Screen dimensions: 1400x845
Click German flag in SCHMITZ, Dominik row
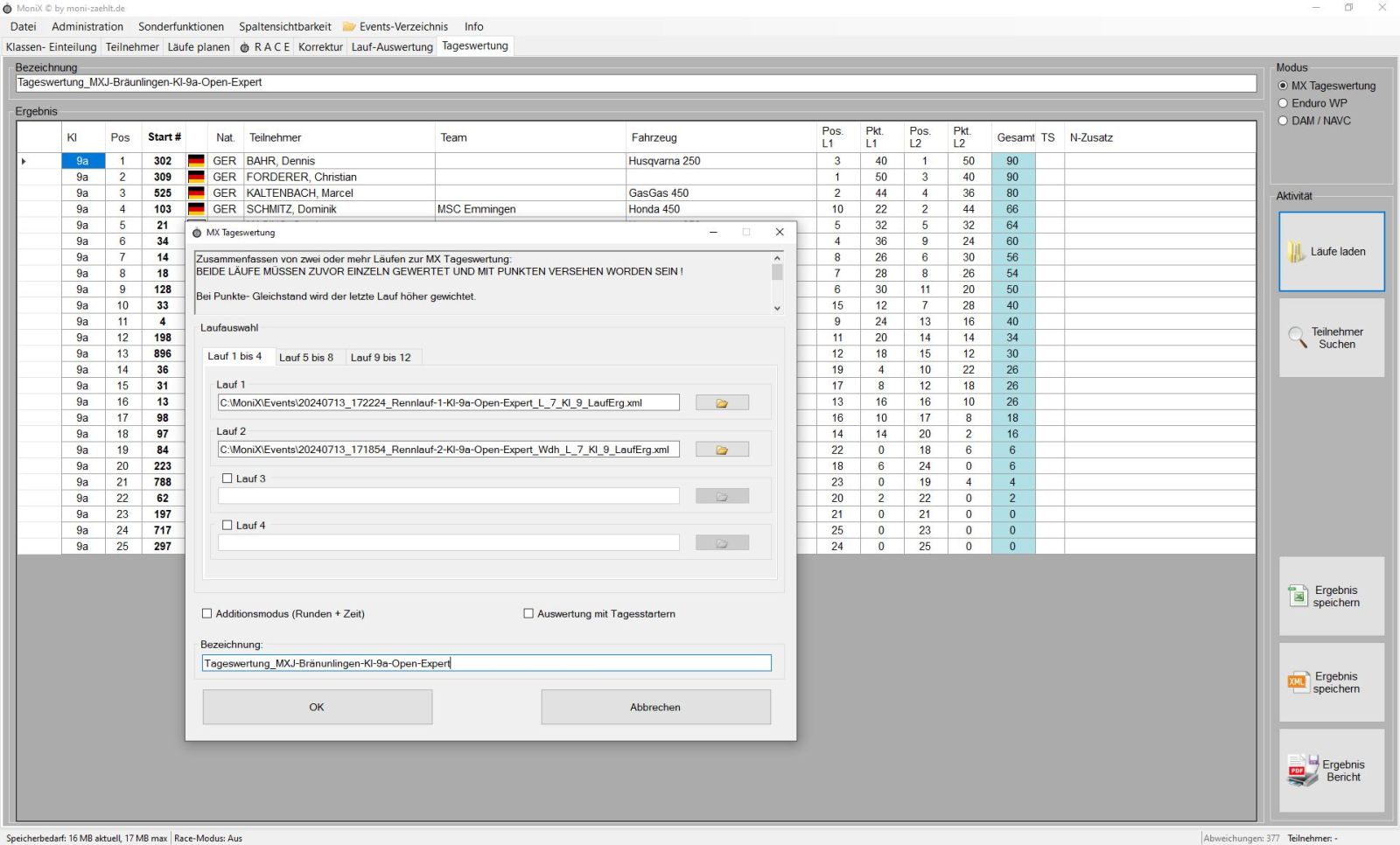[x=196, y=209]
